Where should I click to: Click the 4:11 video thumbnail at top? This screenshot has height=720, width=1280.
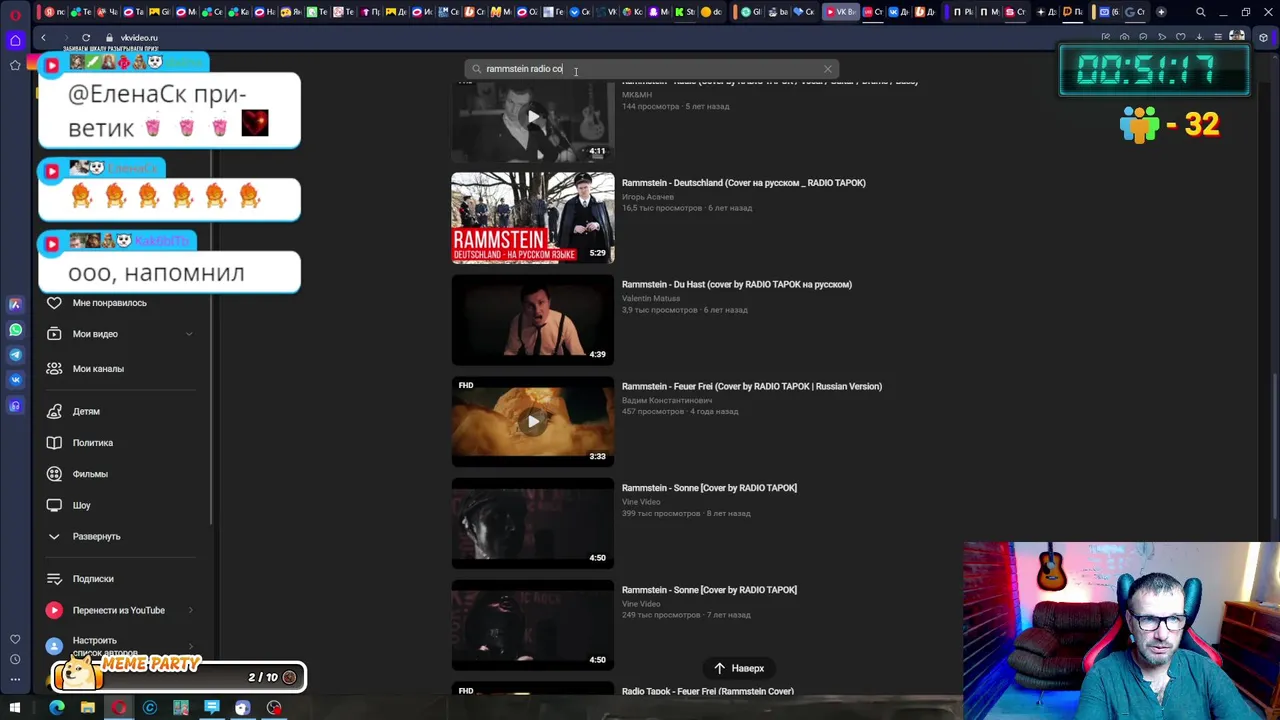(x=533, y=120)
